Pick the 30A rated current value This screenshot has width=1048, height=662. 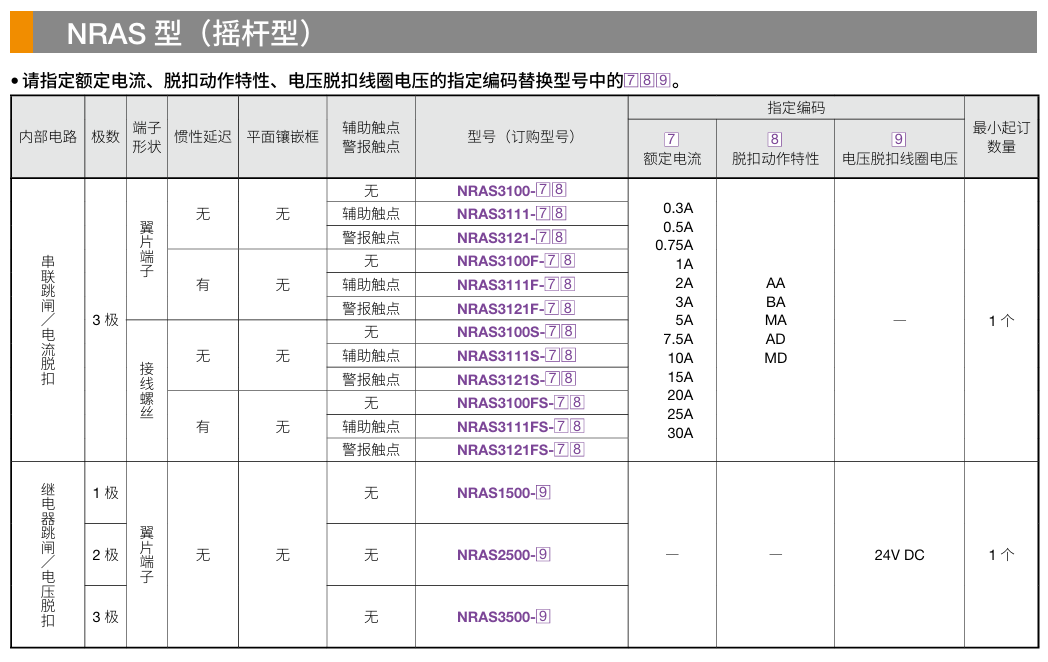pyautogui.click(x=680, y=433)
